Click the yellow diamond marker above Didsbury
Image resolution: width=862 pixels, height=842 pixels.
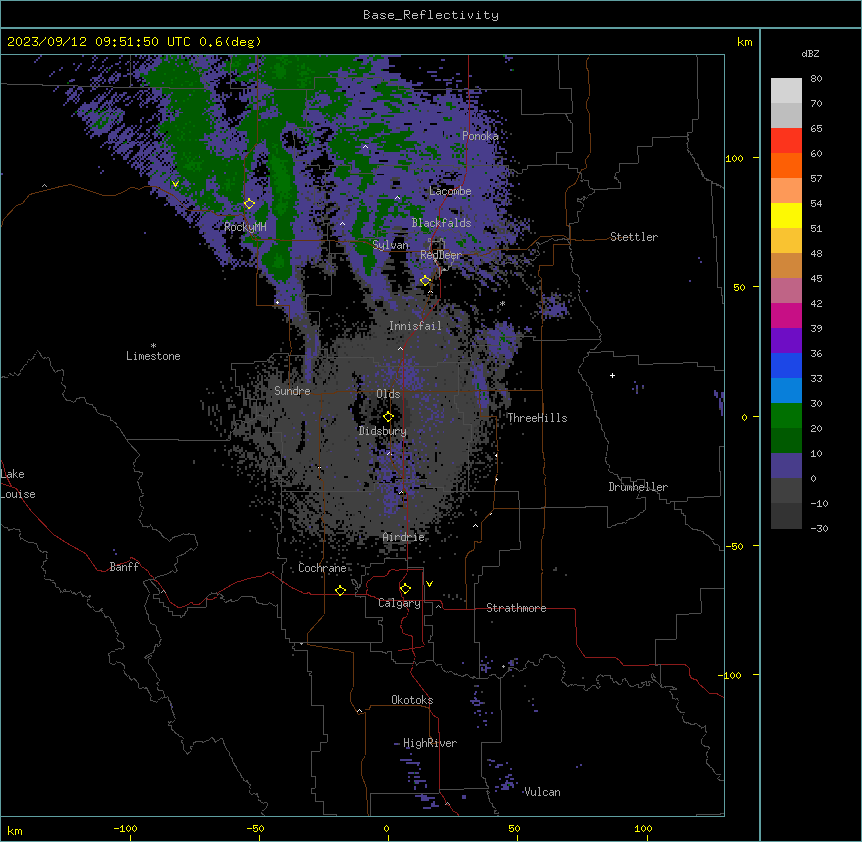388,417
